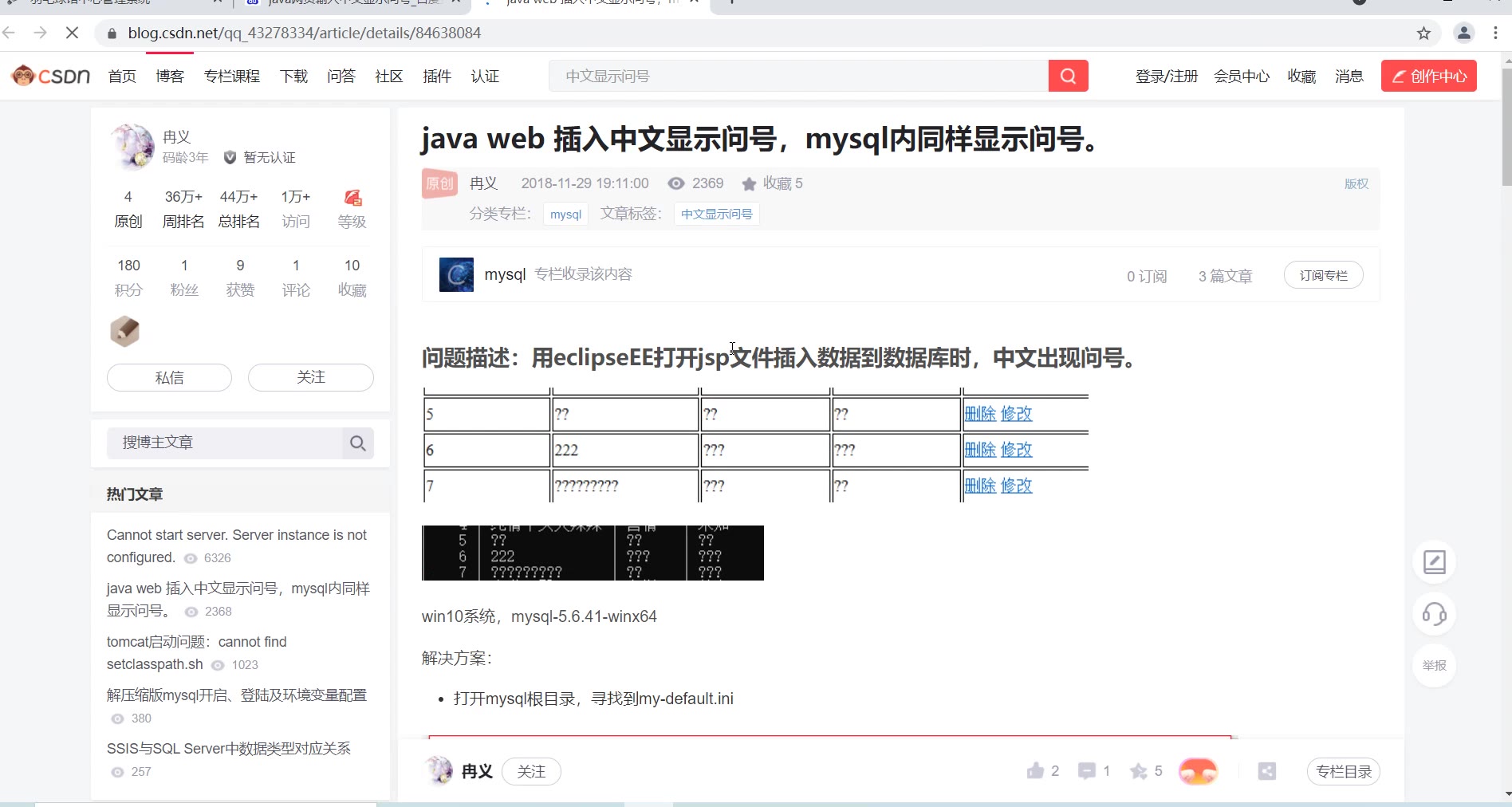Click the 创作中心 button
The image size is (1512, 807).
coord(1429,76)
